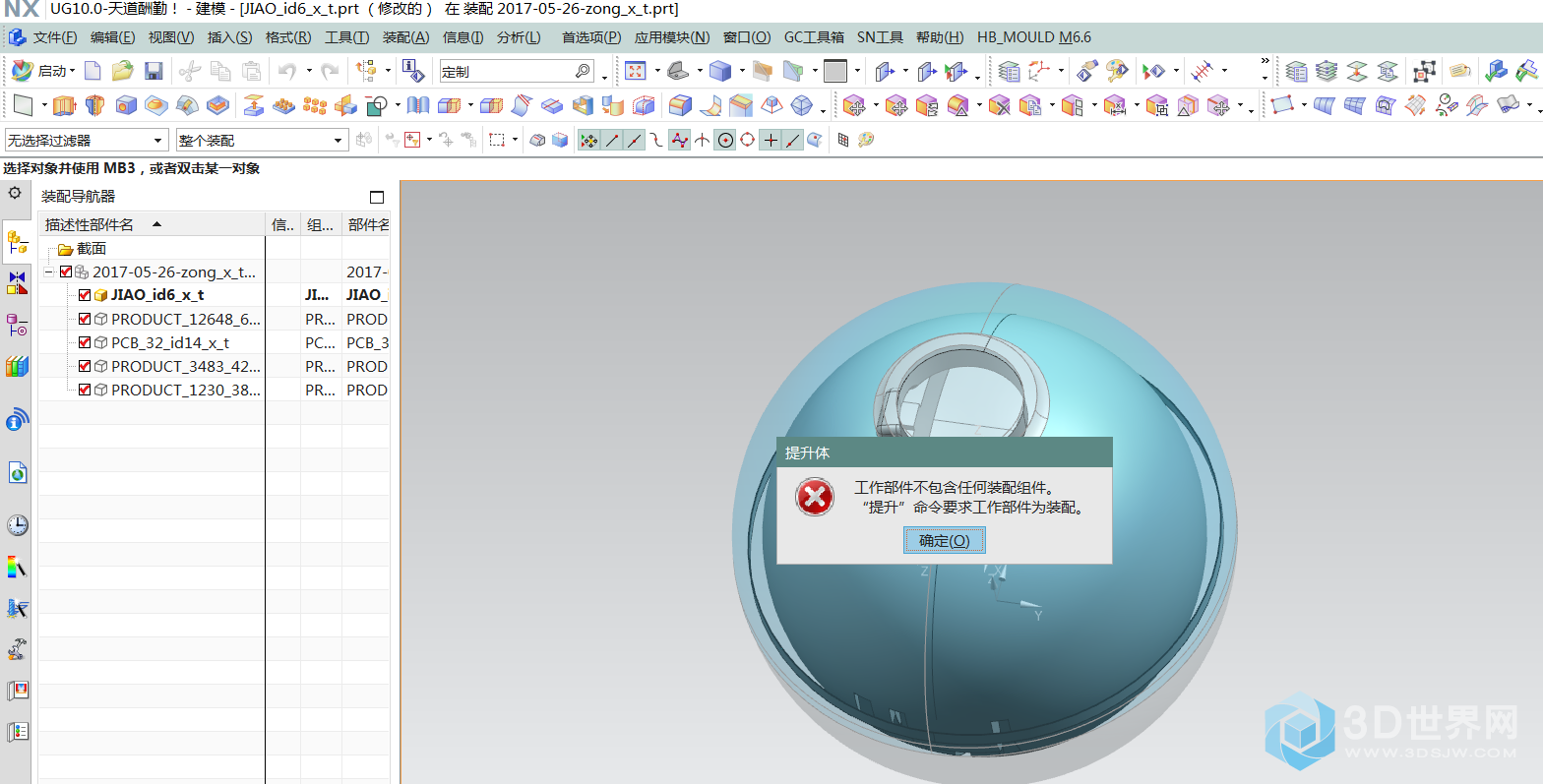Select the Extrude tool icon
The width and height of the screenshot is (1543, 784).
64,105
